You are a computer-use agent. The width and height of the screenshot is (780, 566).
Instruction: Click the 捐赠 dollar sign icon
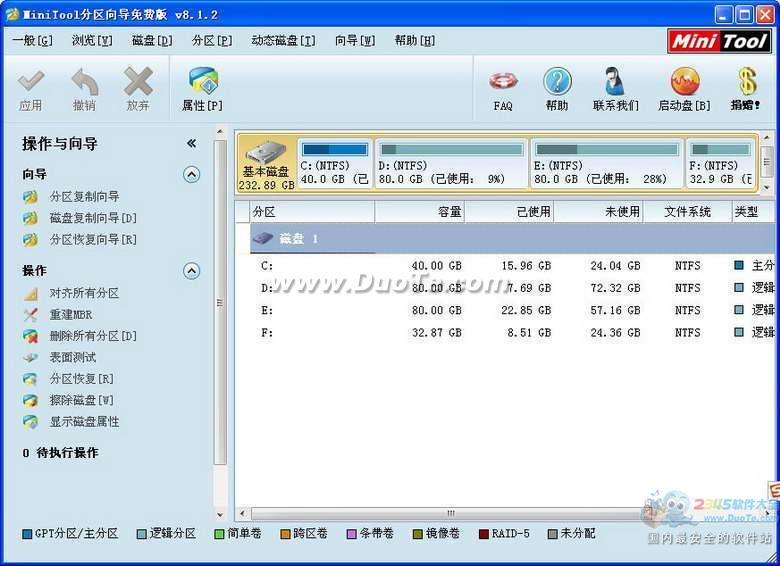click(x=745, y=83)
